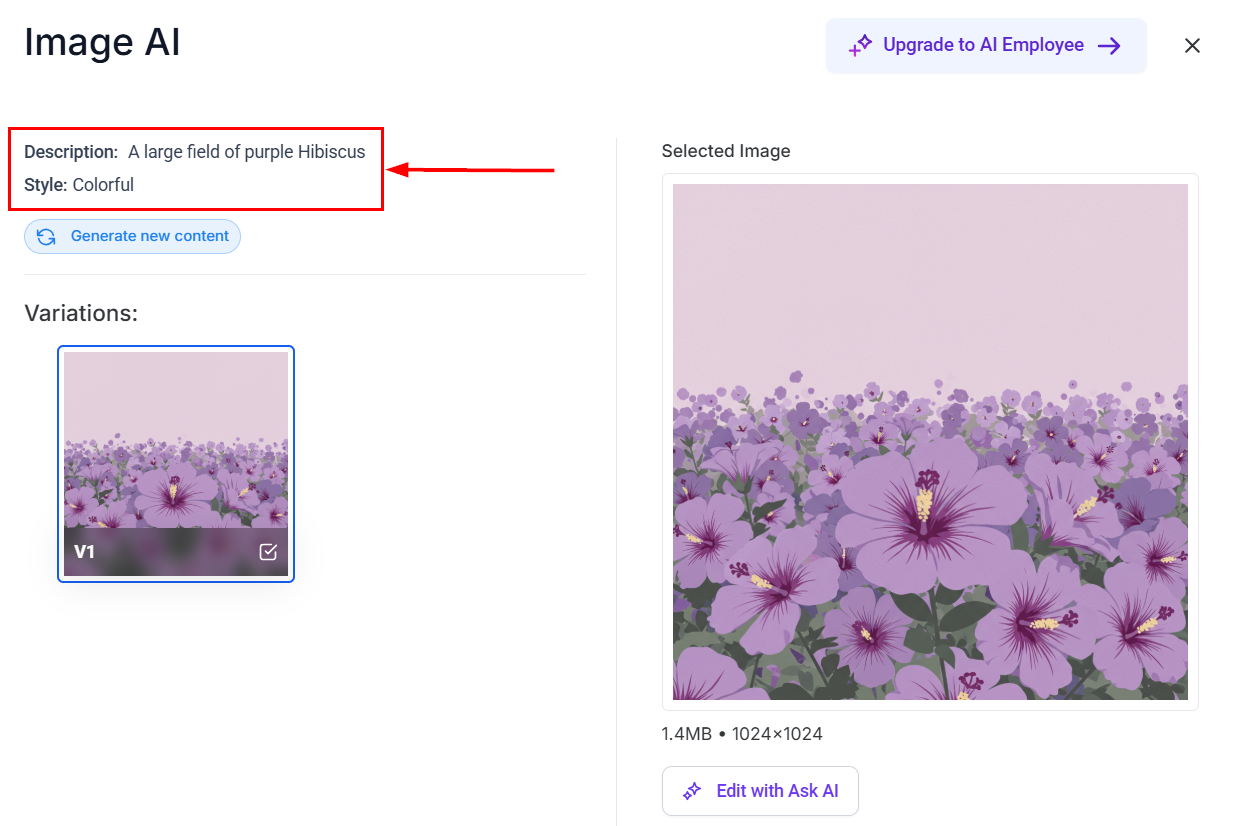Click the checkmark selection icon on variation V1
1237x826 pixels.
click(268, 550)
